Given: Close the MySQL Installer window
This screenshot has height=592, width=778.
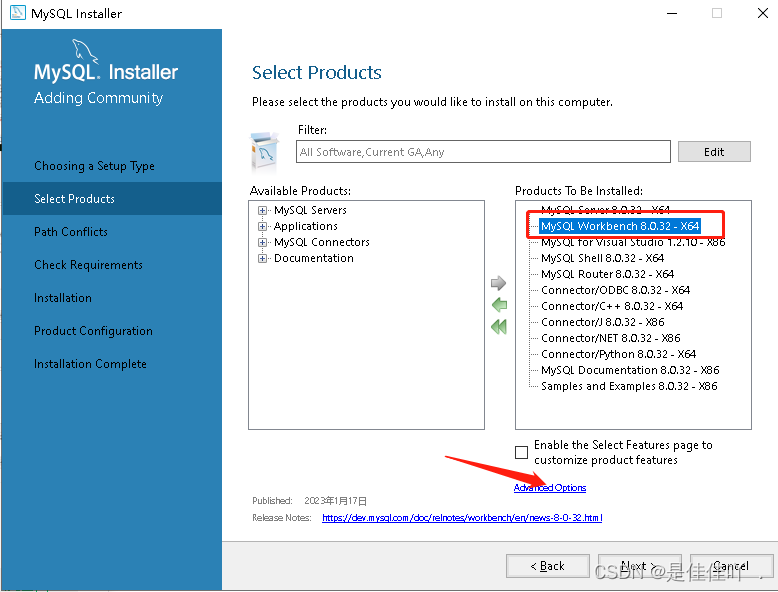Looking at the screenshot, I should [763, 13].
